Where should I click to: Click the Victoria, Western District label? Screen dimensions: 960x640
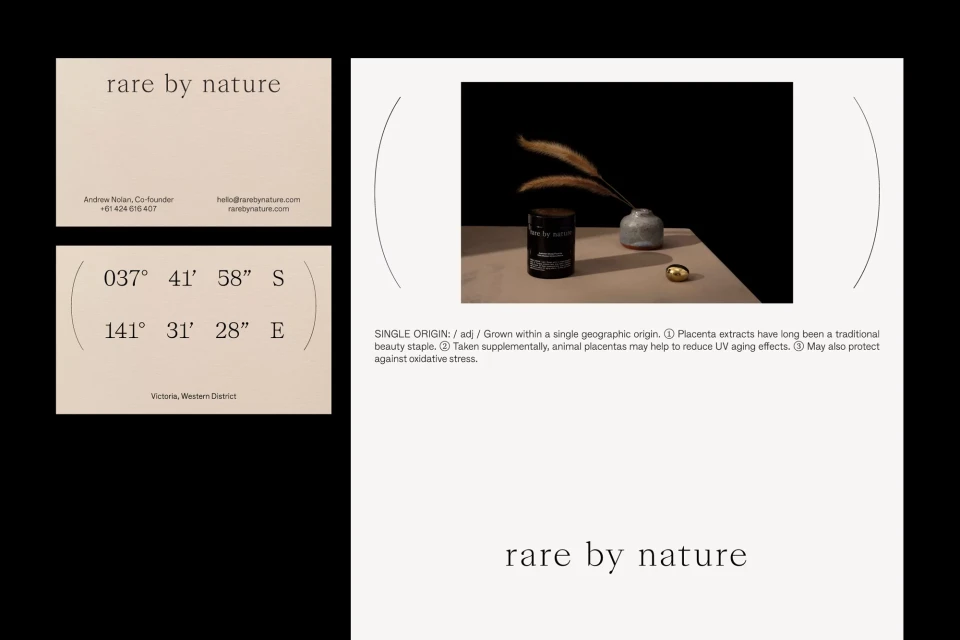pyautogui.click(x=193, y=395)
